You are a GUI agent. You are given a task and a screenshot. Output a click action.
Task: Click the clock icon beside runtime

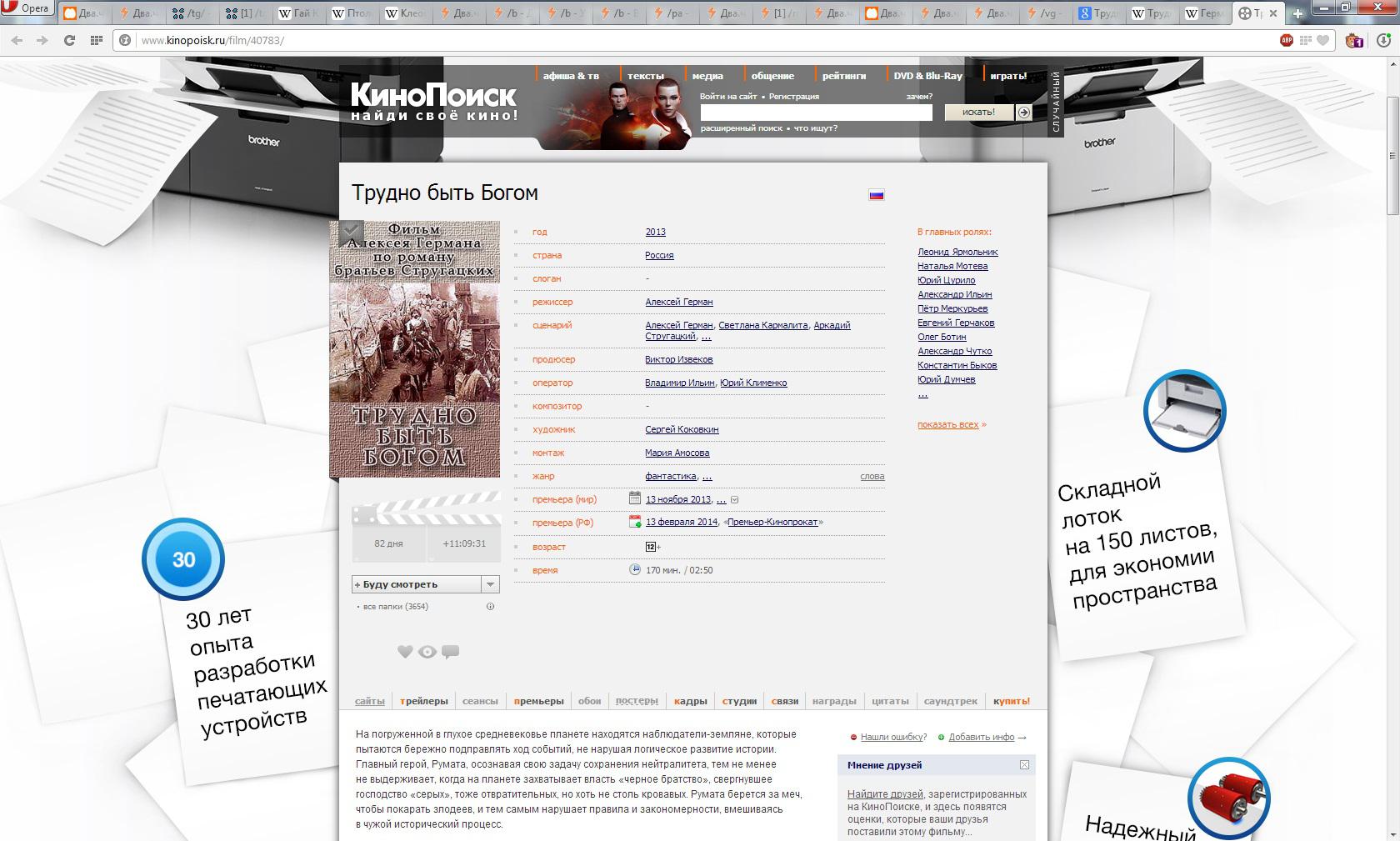tap(635, 569)
